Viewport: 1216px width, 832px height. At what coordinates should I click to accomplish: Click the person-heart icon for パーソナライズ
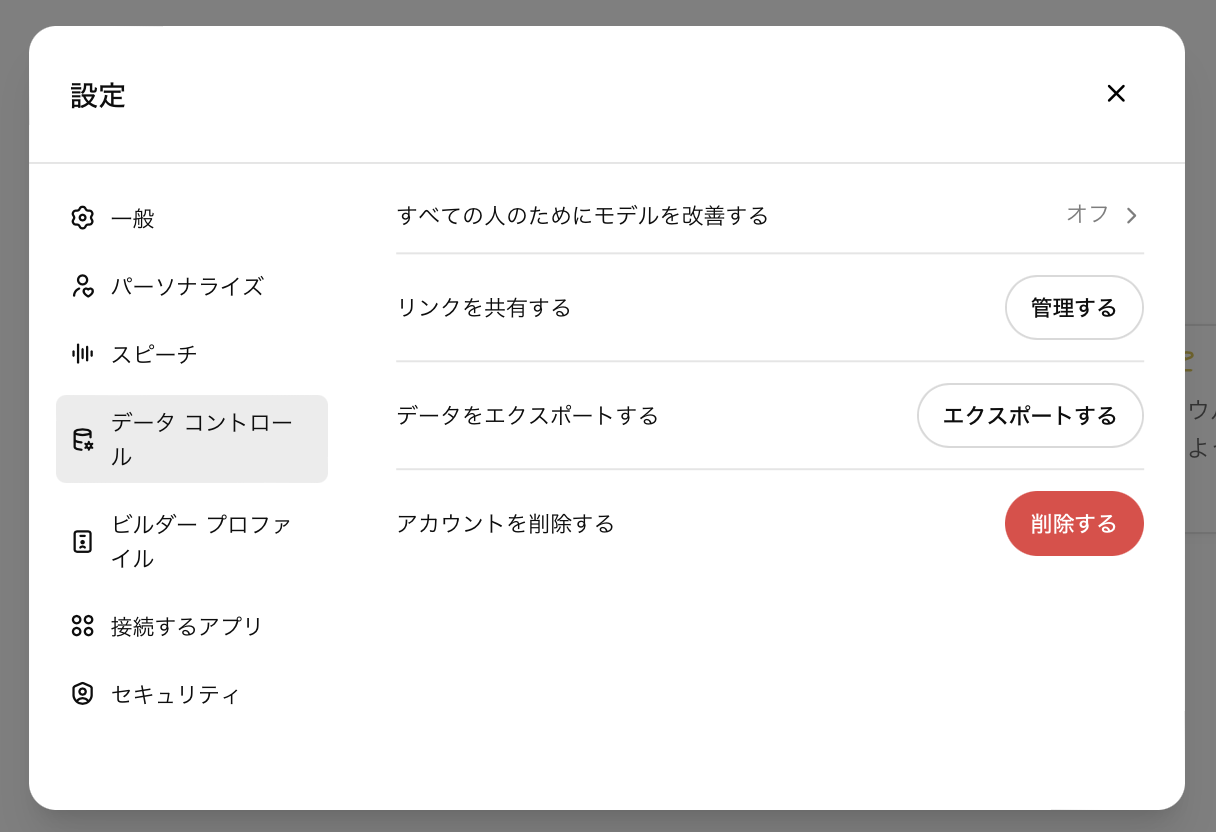82,286
